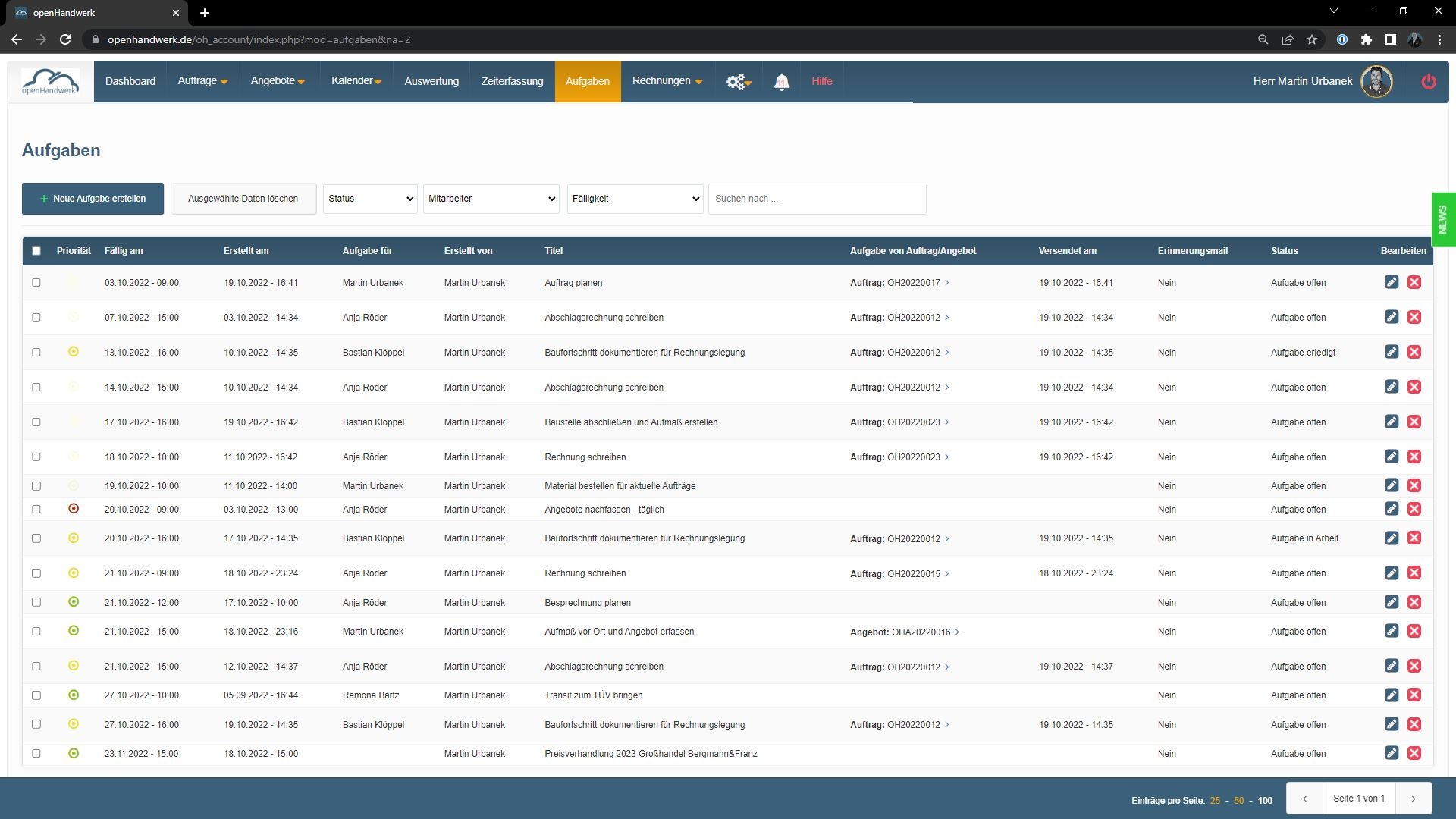Open the Zeiterfassung menu item

[x=512, y=81]
